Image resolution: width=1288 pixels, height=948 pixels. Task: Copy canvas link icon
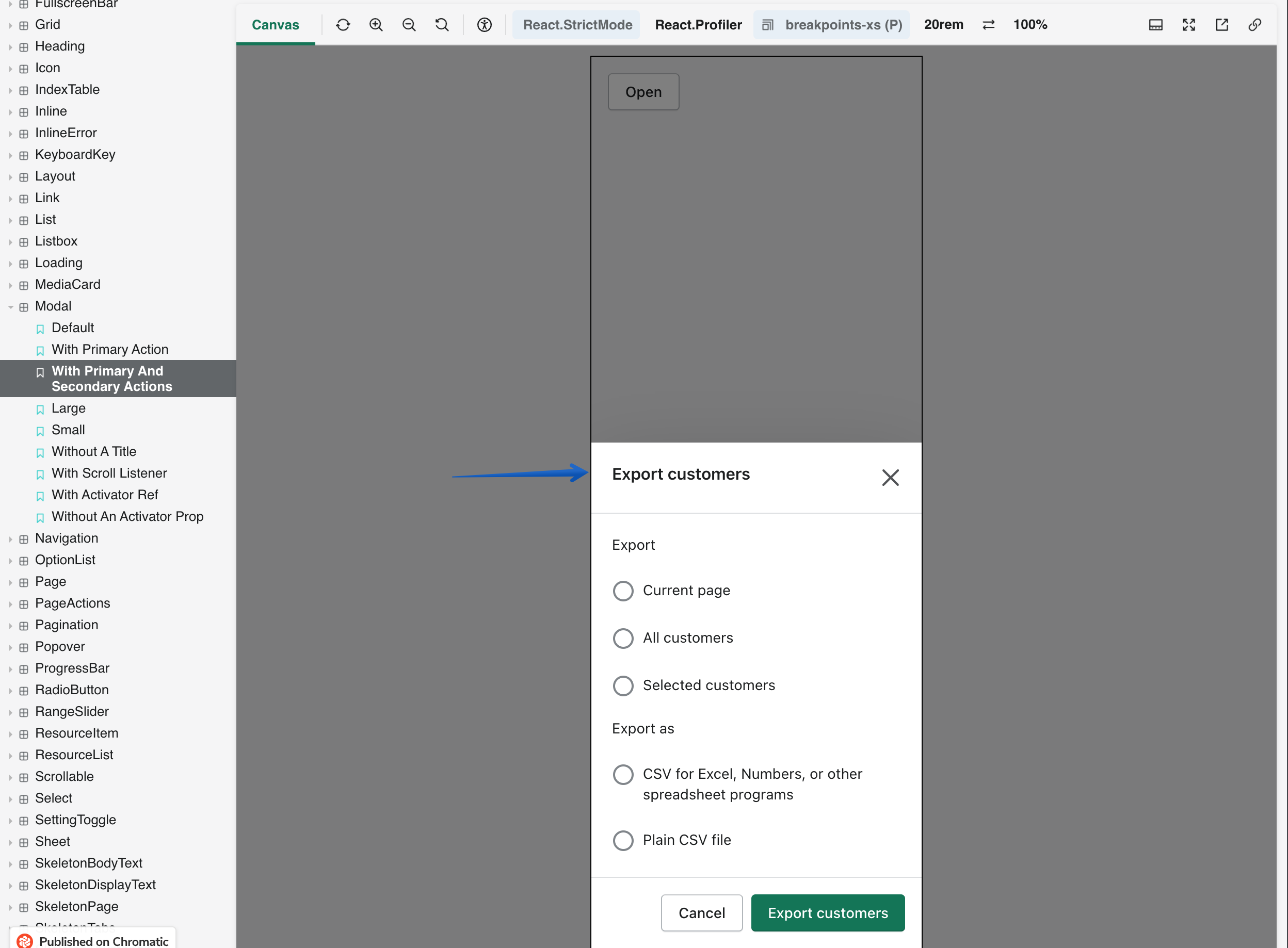(x=1254, y=25)
